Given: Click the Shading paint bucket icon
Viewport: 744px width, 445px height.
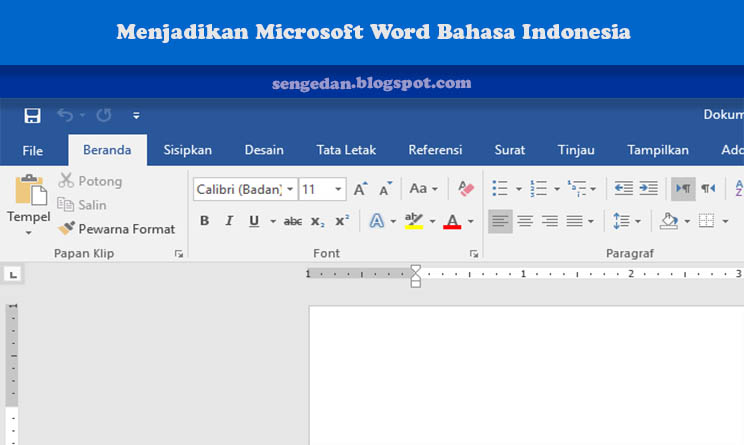Looking at the screenshot, I should point(669,221).
